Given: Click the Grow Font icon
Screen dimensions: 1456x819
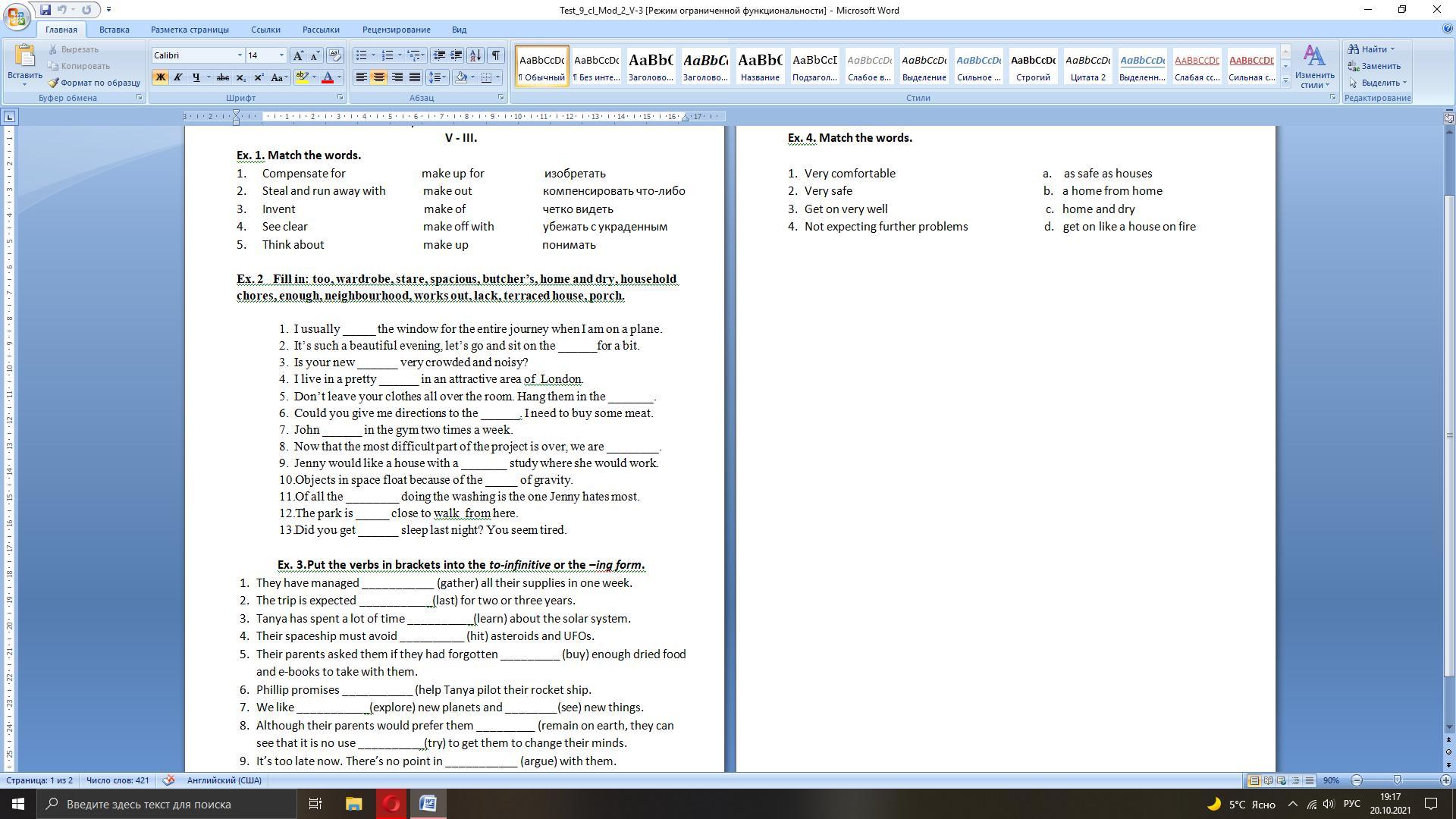Looking at the screenshot, I should (x=299, y=55).
